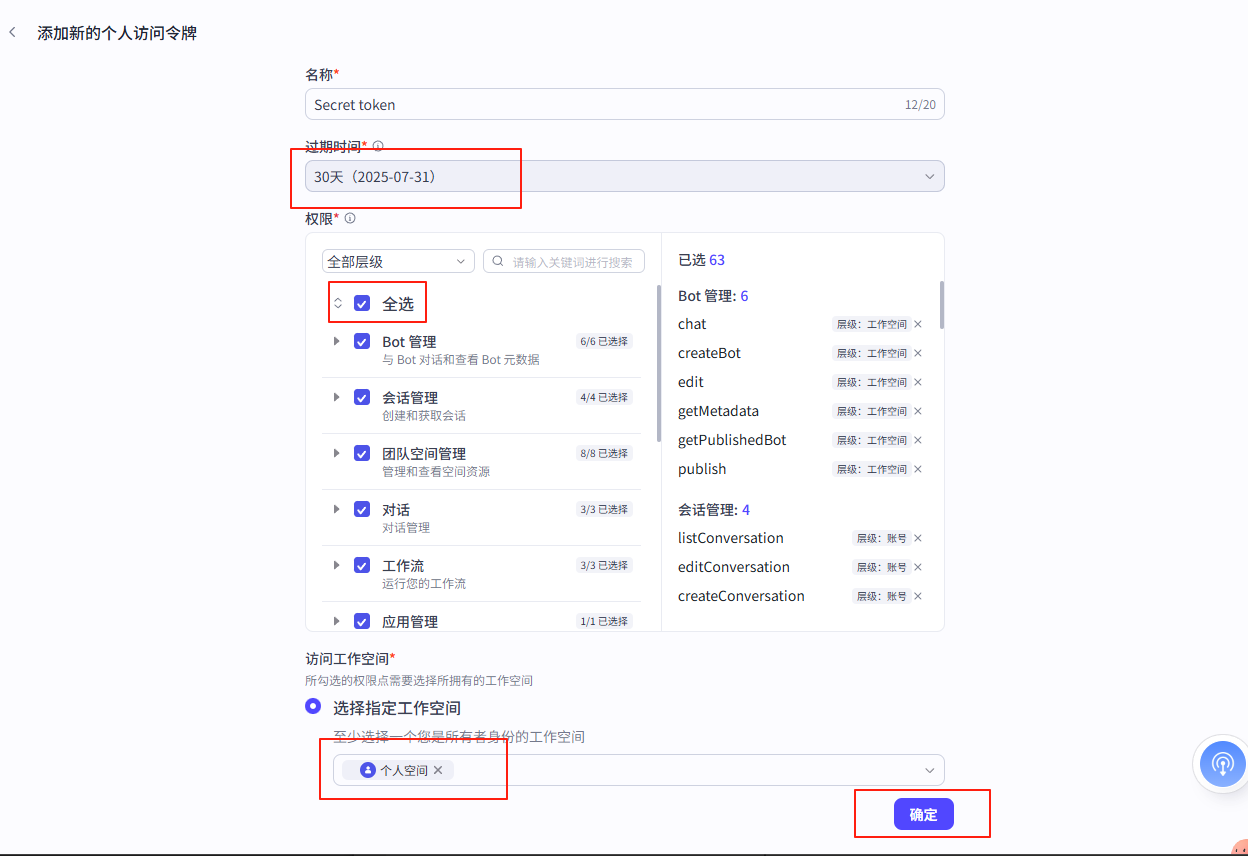The height and width of the screenshot is (856, 1248).
Task: Open the 全部层级 dropdown
Action: [398, 261]
